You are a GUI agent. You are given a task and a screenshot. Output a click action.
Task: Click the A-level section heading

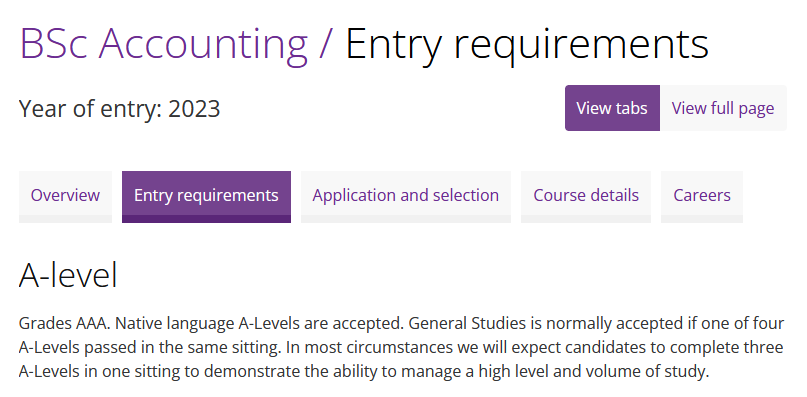tap(68, 274)
